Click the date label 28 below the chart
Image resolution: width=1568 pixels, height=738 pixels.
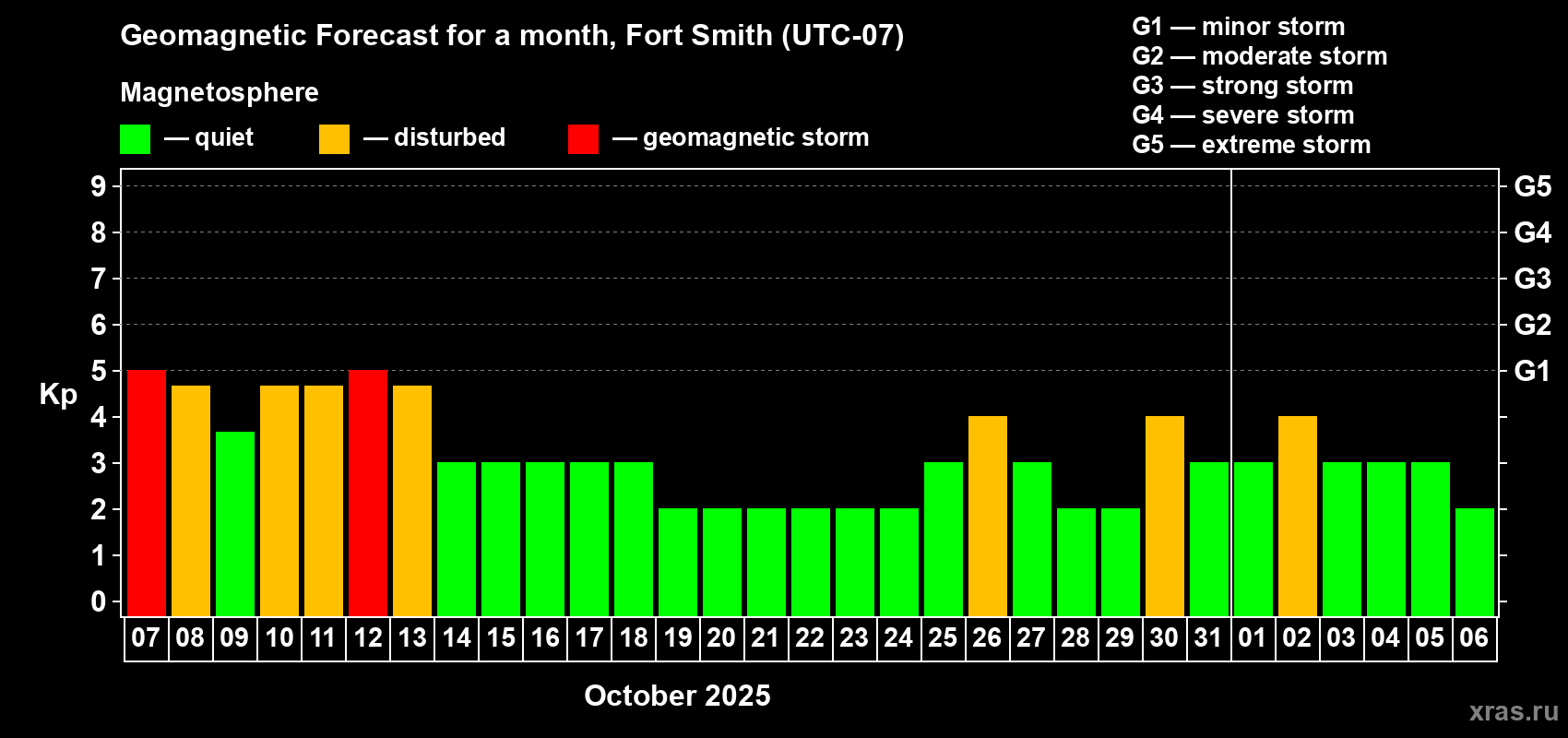point(1075,637)
